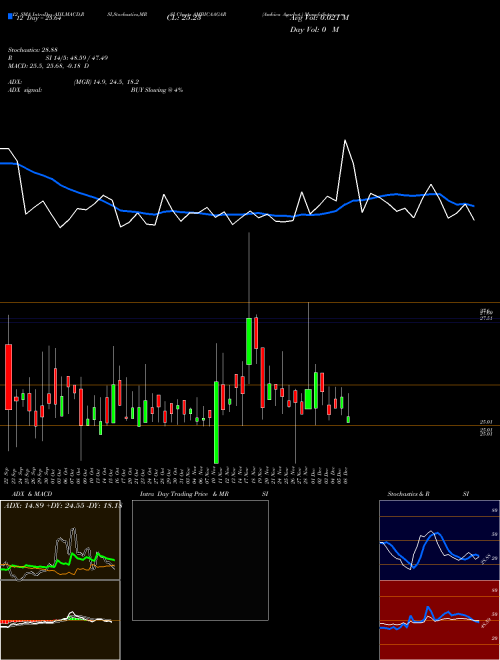
Task: Click the empty Intra Day Trading Price panel
Action: point(200,560)
